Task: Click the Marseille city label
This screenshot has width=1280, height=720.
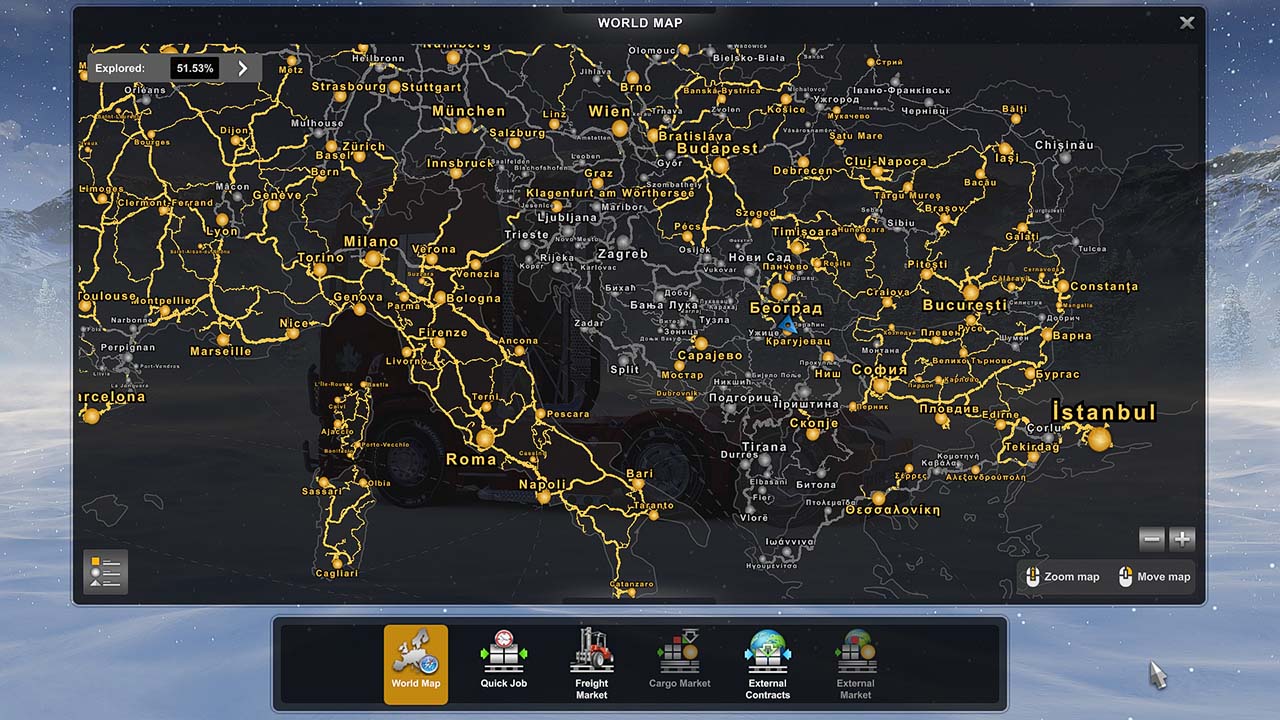Action: point(221,351)
